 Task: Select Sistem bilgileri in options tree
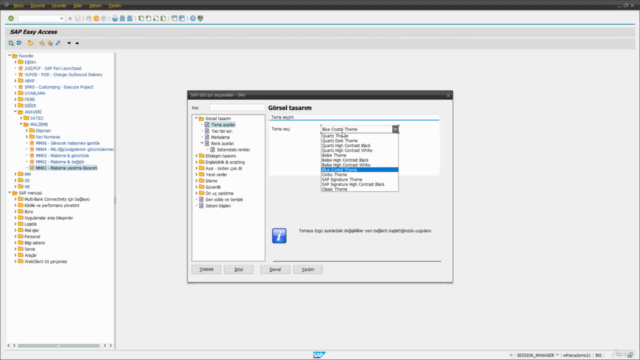point(218,206)
